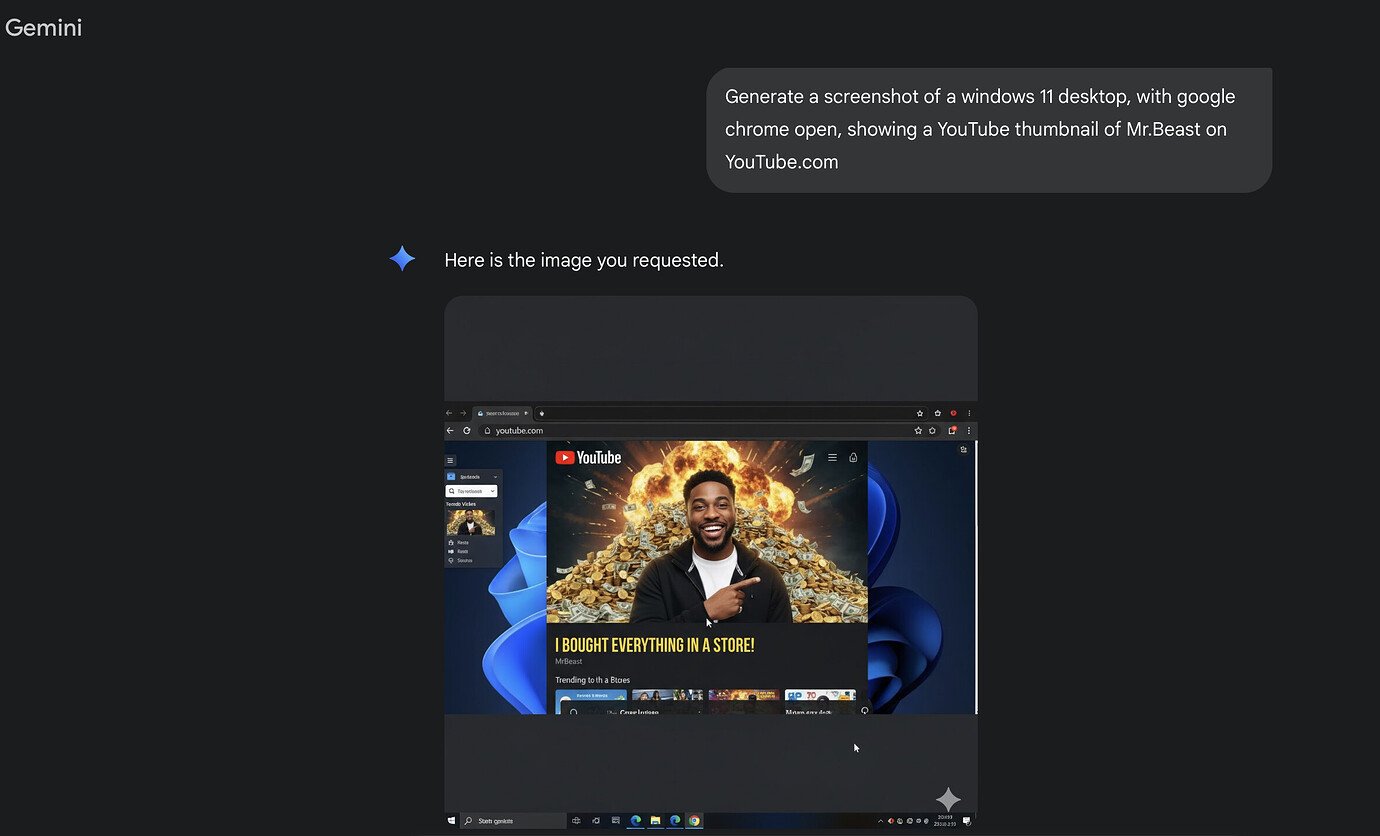Click the hamburger button above the left sidebar panel

[x=450, y=461]
